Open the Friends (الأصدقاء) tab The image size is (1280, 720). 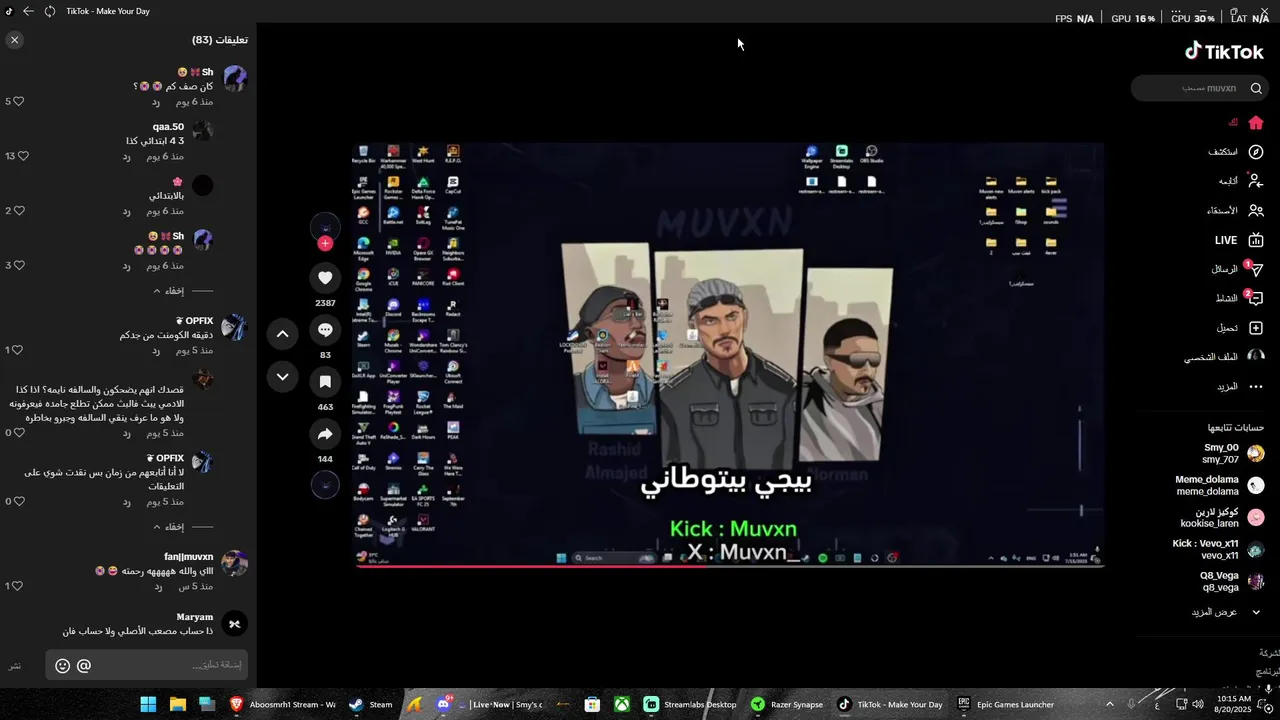pyautogui.click(x=1235, y=210)
